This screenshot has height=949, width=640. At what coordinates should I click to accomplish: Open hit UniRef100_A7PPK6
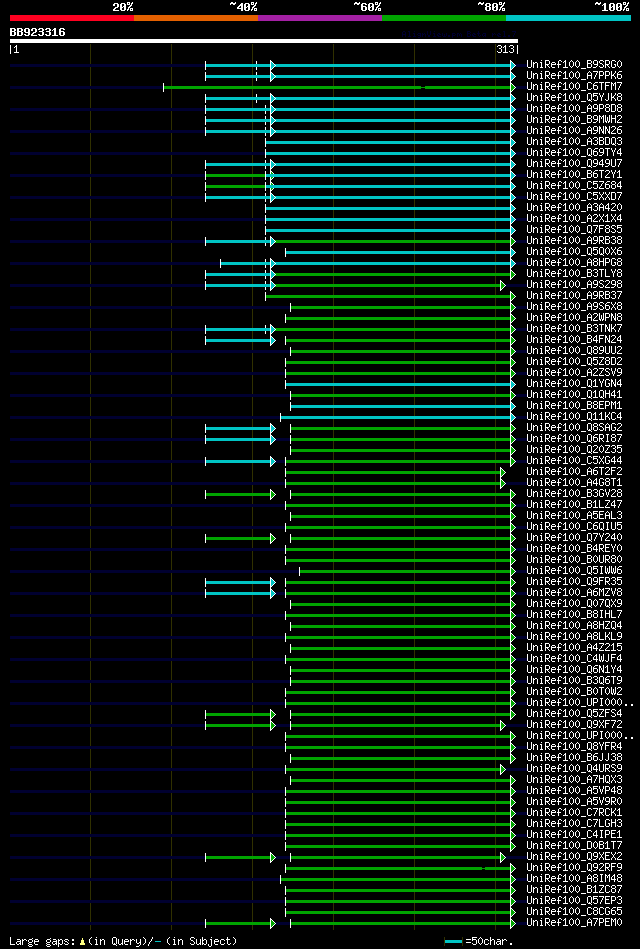(x=575, y=76)
